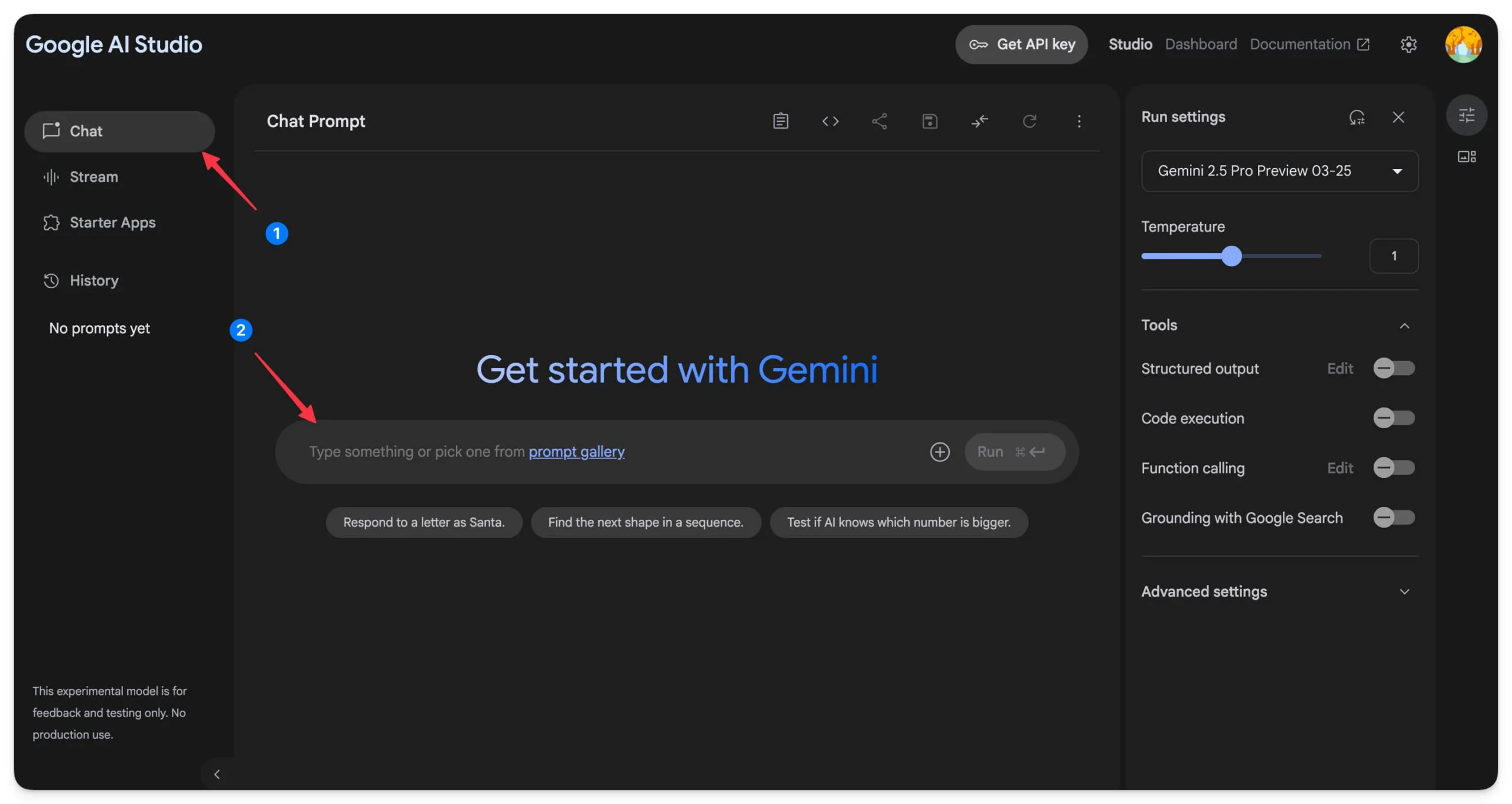Toggle Function calling switch

(1394, 468)
